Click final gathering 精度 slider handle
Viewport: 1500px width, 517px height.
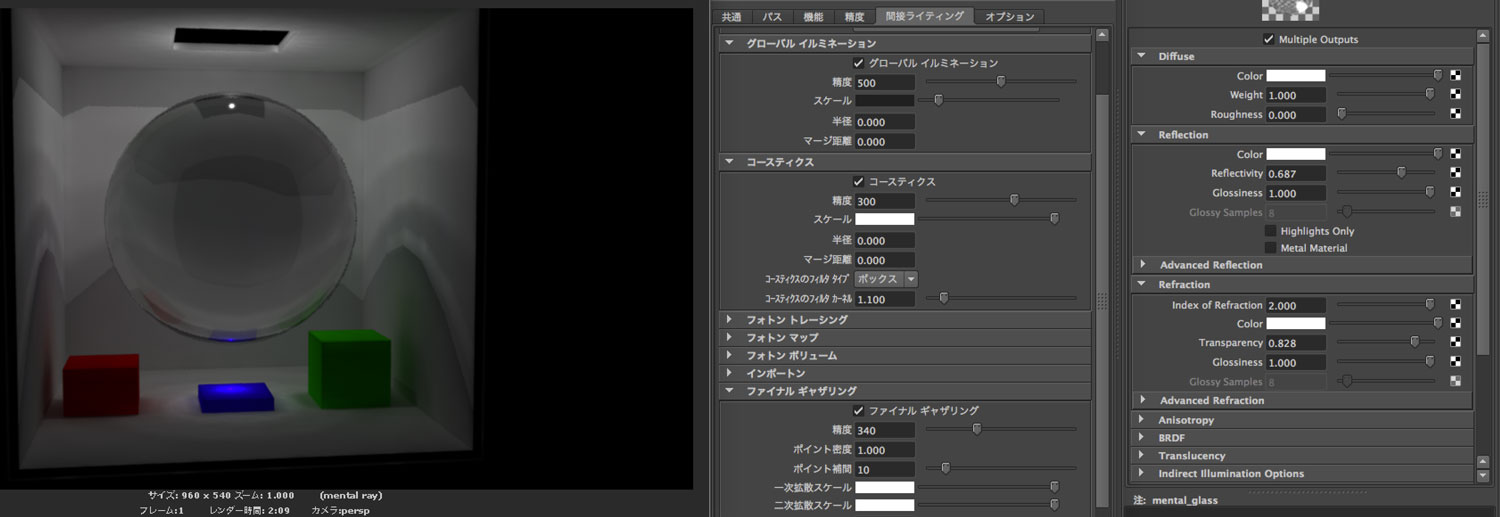pyautogui.click(x=977, y=429)
